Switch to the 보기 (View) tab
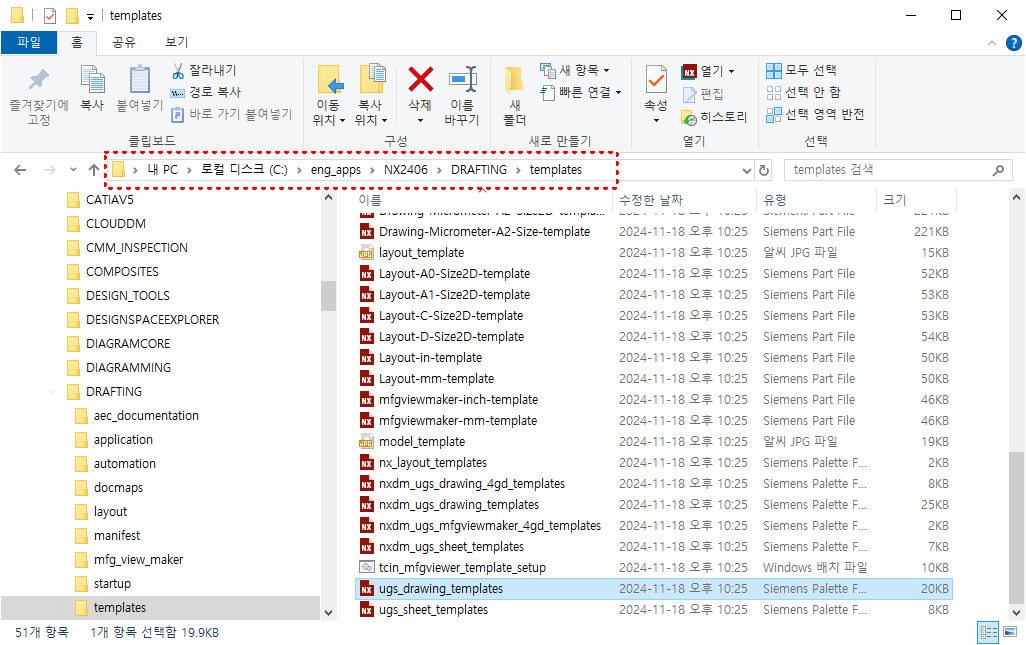 pyautogui.click(x=177, y=43)
